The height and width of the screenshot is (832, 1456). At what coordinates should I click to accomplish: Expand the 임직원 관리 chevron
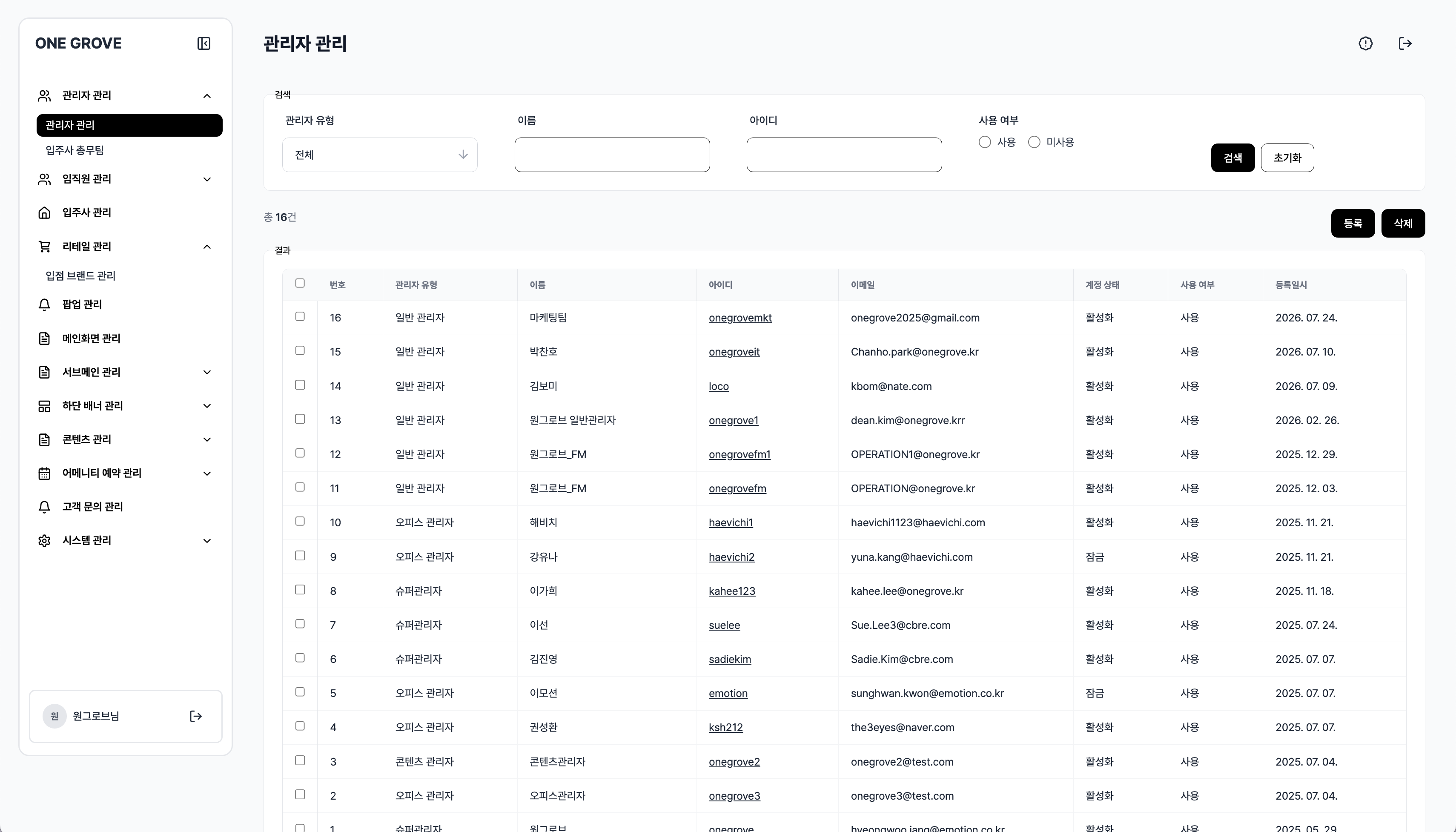pyautogui.click(x=207, y=179)
